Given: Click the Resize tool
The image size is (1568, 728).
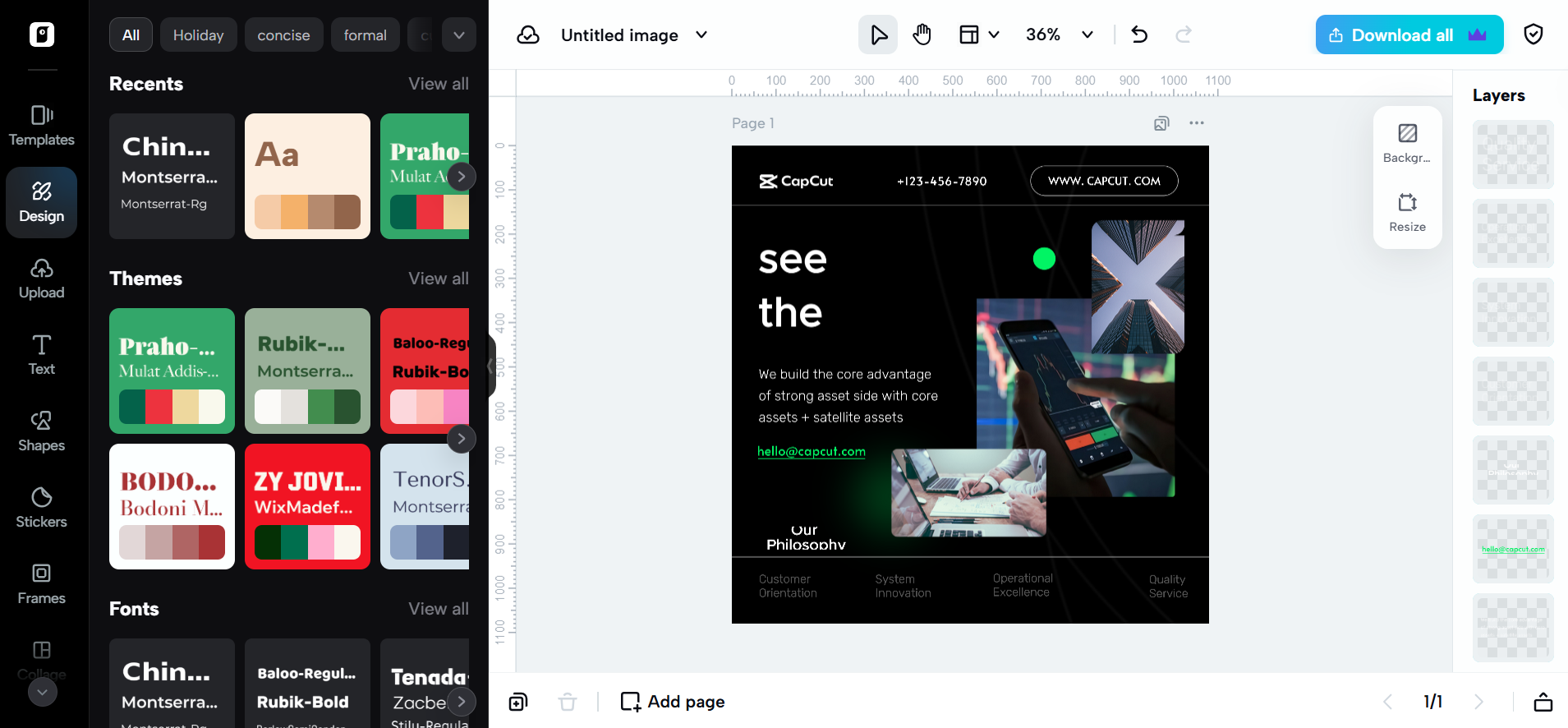Looking at the screenshot, I should point(1407,212).
